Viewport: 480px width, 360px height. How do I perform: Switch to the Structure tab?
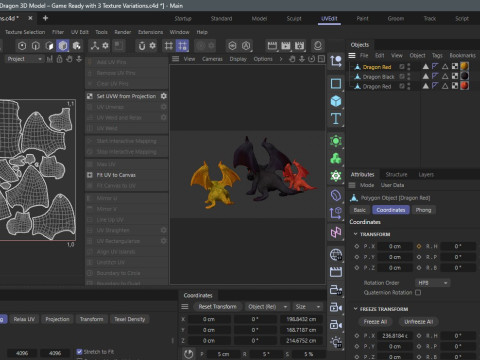[x=396, y=174]
